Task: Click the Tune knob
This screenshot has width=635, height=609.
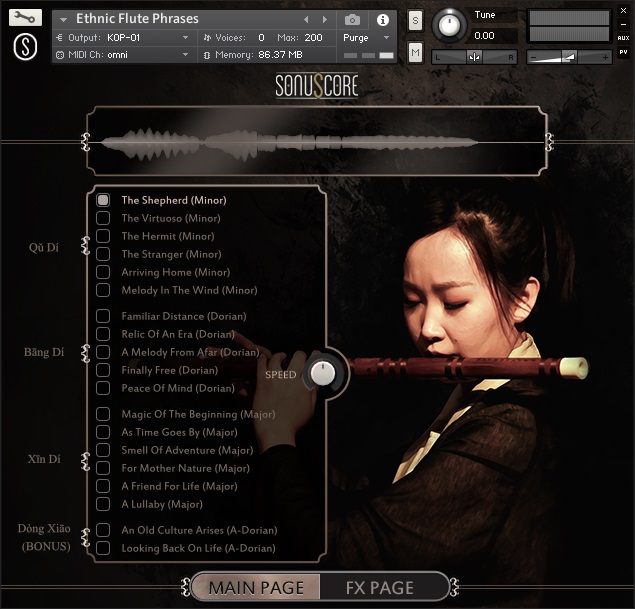Action: tap(449, 25)
